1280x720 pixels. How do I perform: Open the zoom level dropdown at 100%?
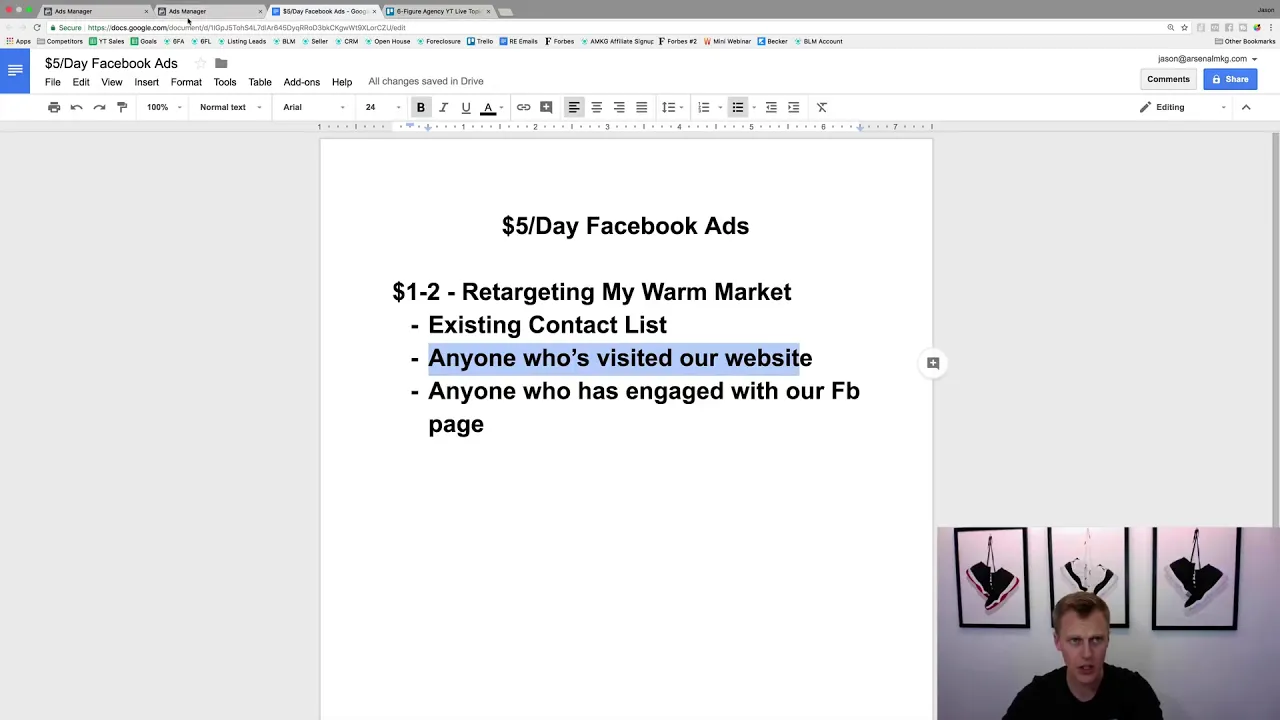[164, 107]
